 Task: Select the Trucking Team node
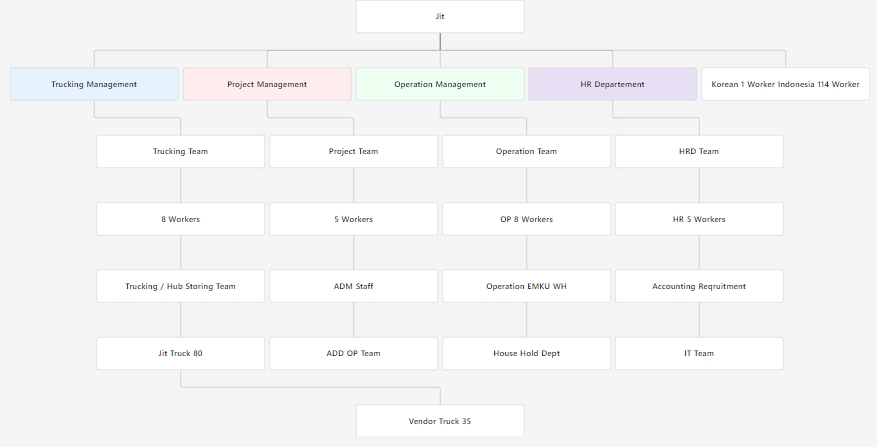[x=181, y=152]
